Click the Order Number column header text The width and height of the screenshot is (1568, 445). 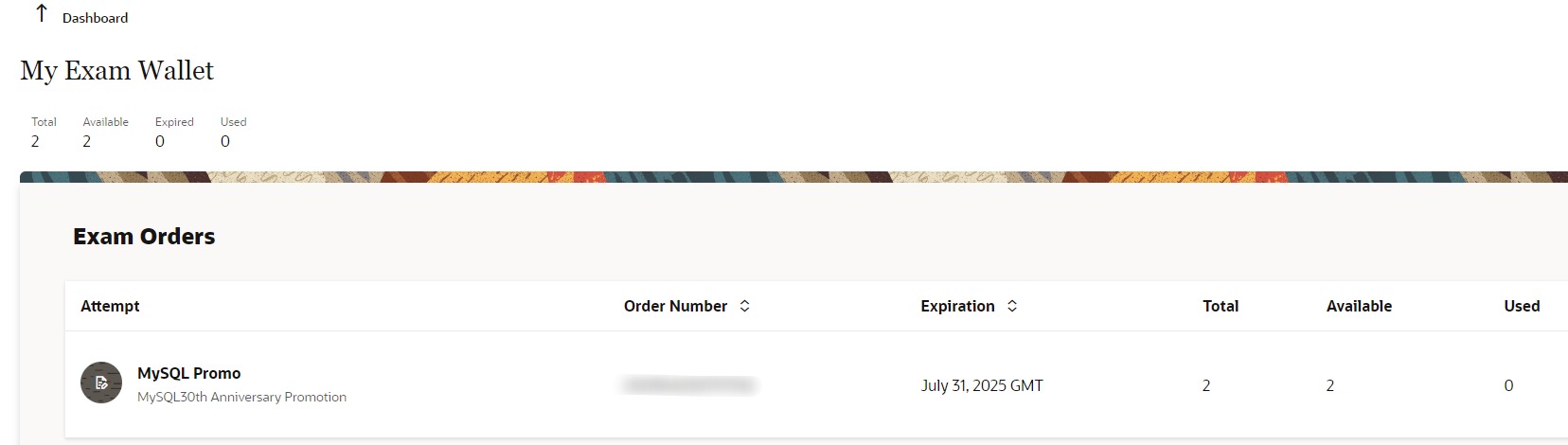pyautogui.click(x=675, y=306)
